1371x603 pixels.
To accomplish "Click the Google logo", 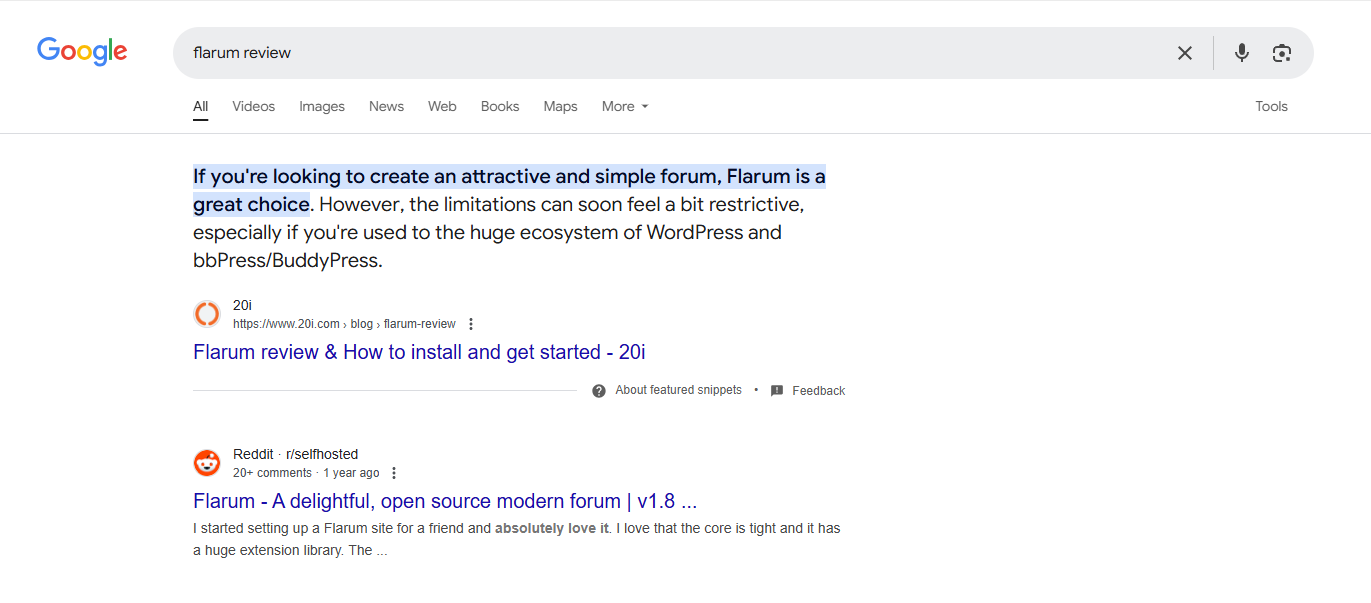I will coord(82,51).
